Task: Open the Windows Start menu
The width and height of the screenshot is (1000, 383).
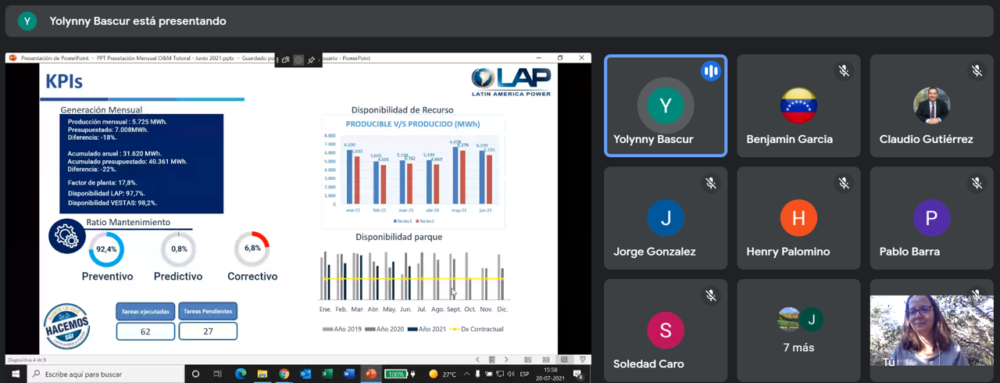Action: coord(15,374)
